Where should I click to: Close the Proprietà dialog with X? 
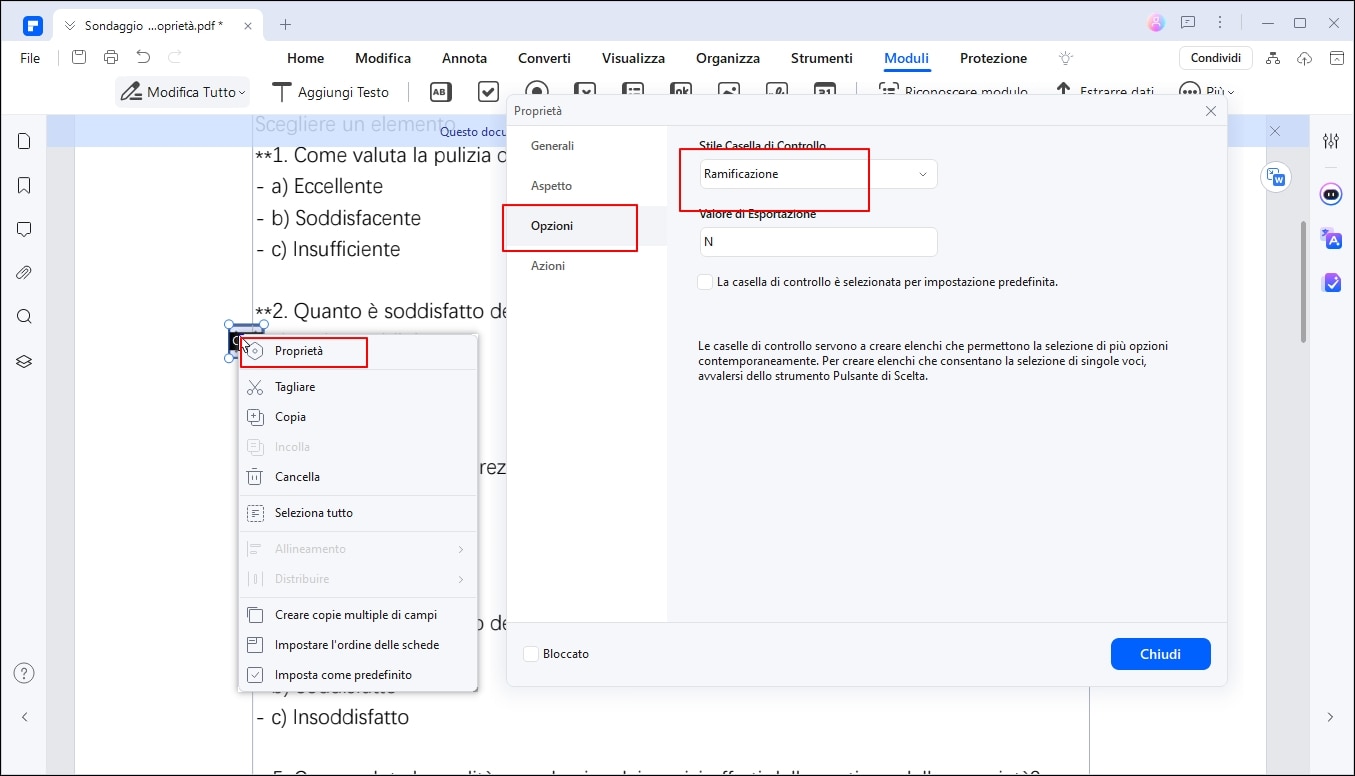[x=1211, y=111]
